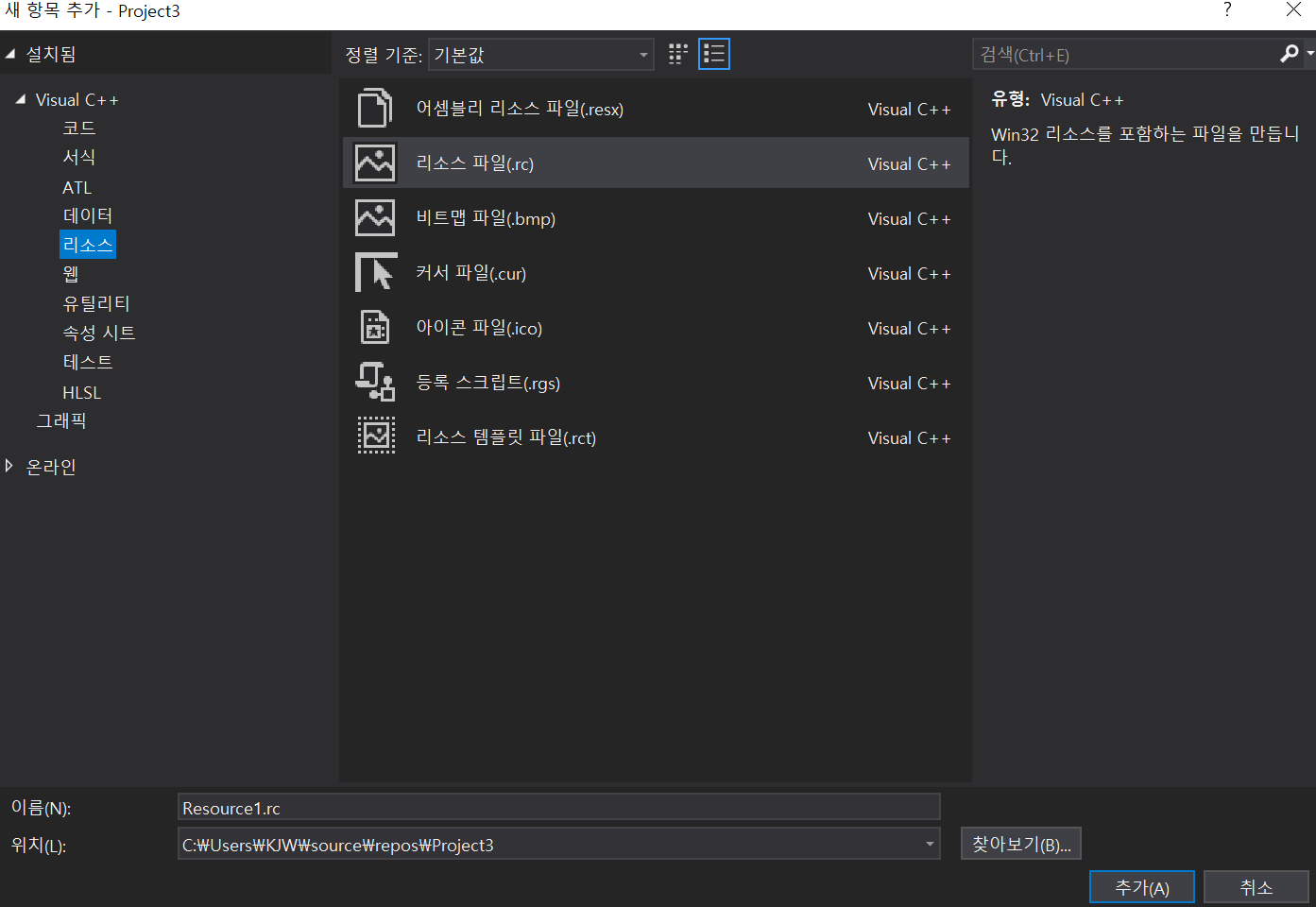Select the 커서 파일(.cur) row
The height and width of the screenshot is (907, 1316).
click(x=656, y=273)
